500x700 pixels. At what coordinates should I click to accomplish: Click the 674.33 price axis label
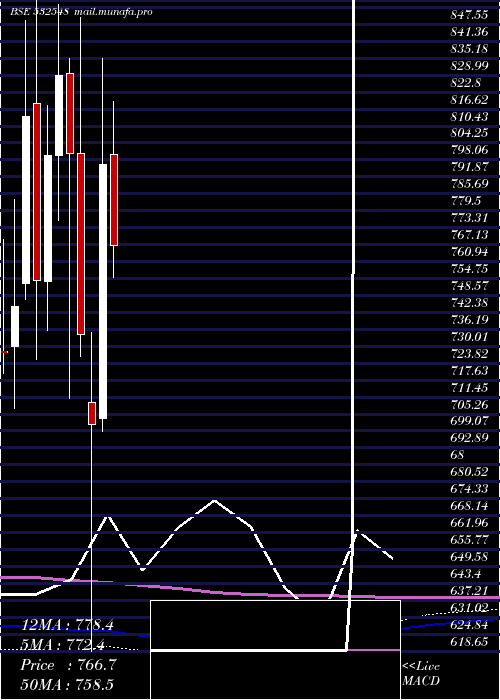pos(469,489)
